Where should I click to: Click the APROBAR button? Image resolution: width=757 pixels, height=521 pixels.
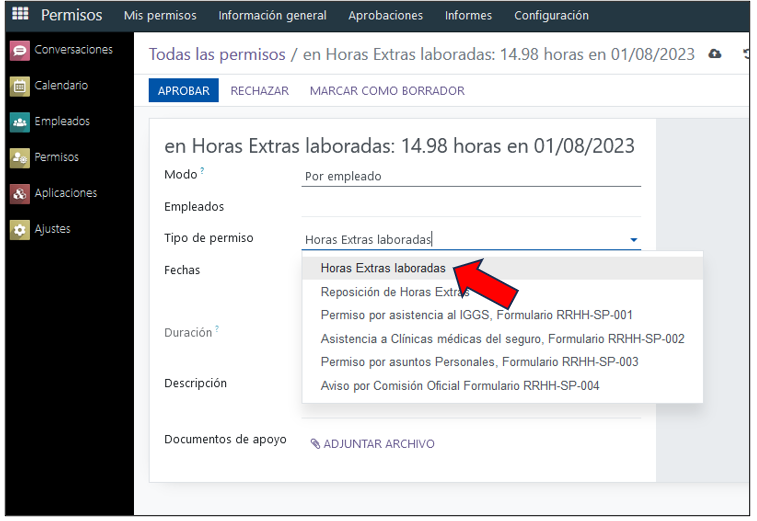[183, 91]
